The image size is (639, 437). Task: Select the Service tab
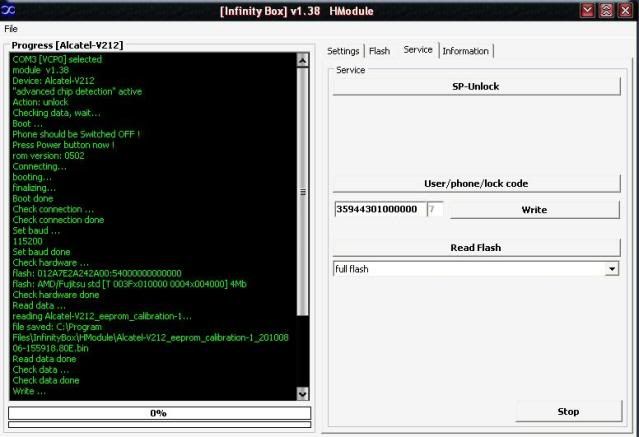[x=417, y=50]
